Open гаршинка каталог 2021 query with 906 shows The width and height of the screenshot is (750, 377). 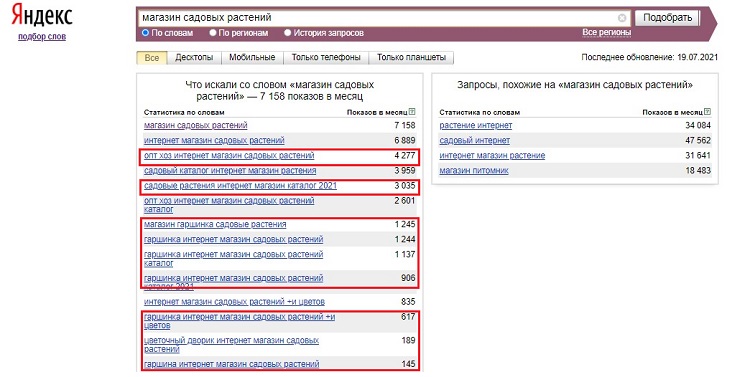[x=233, y=282]
